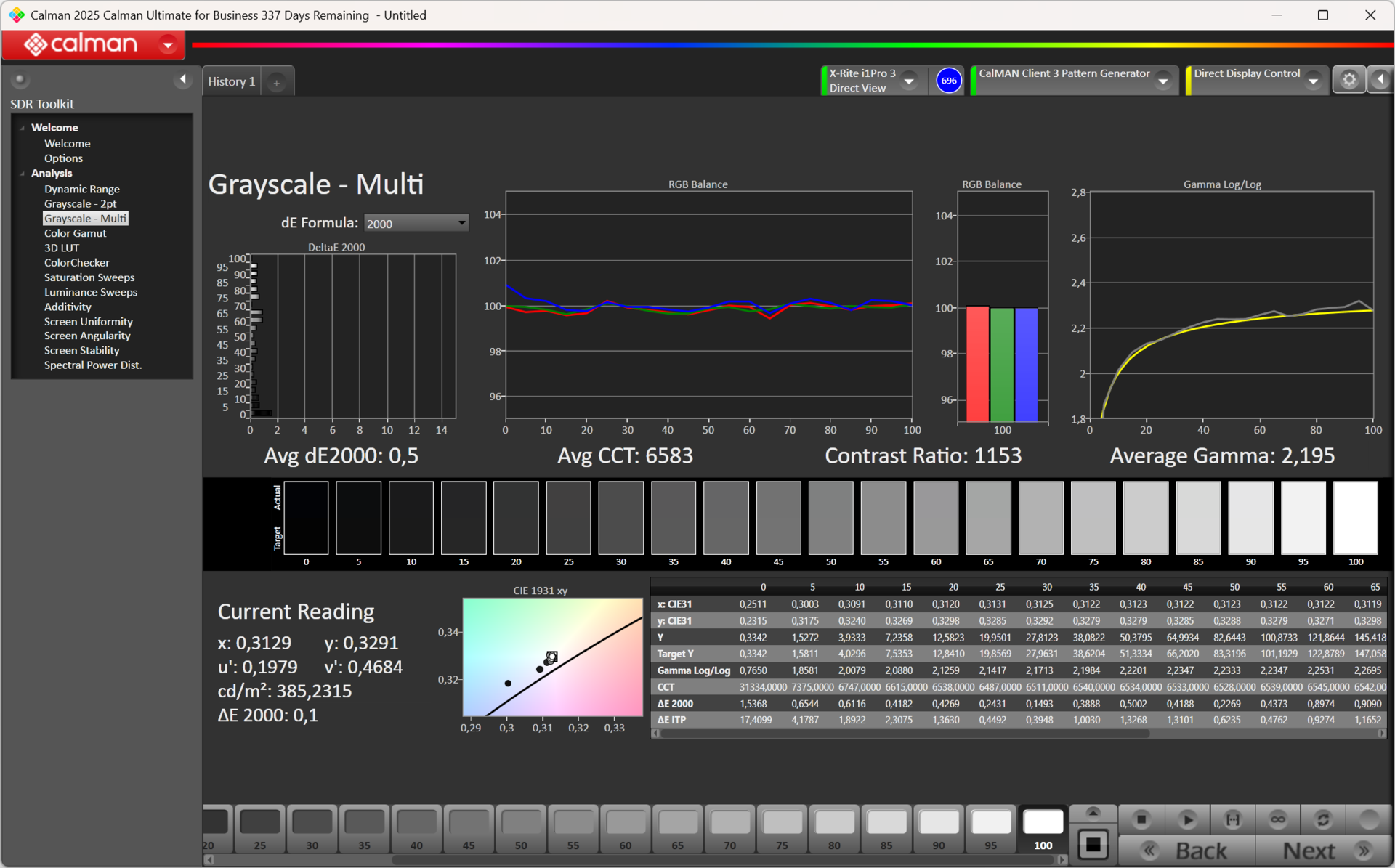Expand the Direct Display Control dropdown

click(x=1313, y=81)
